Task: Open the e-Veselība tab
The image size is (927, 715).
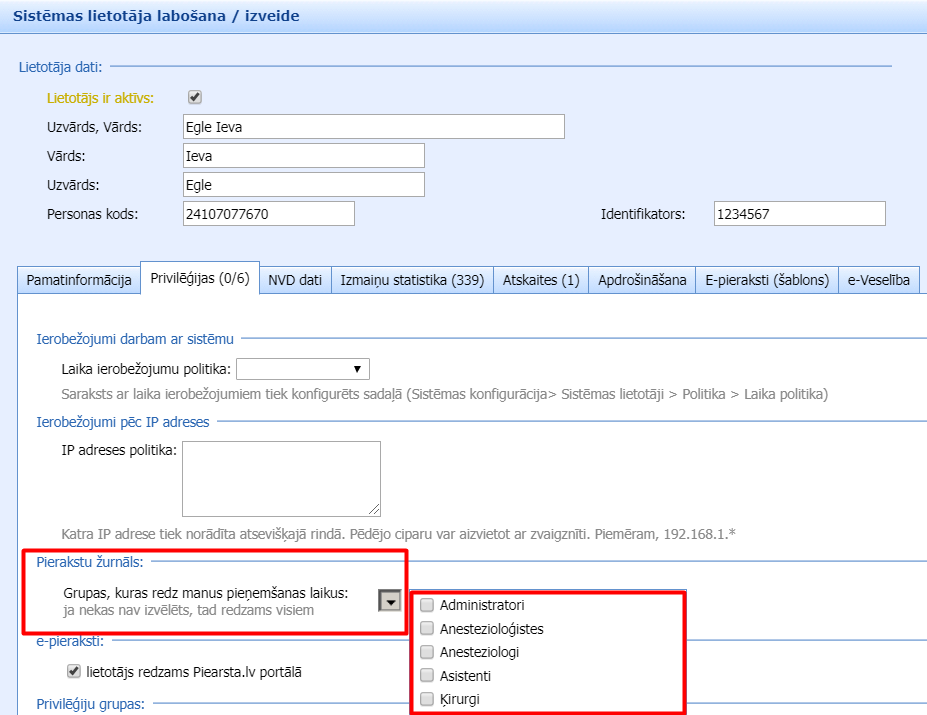Action: [x=879, y=280]
